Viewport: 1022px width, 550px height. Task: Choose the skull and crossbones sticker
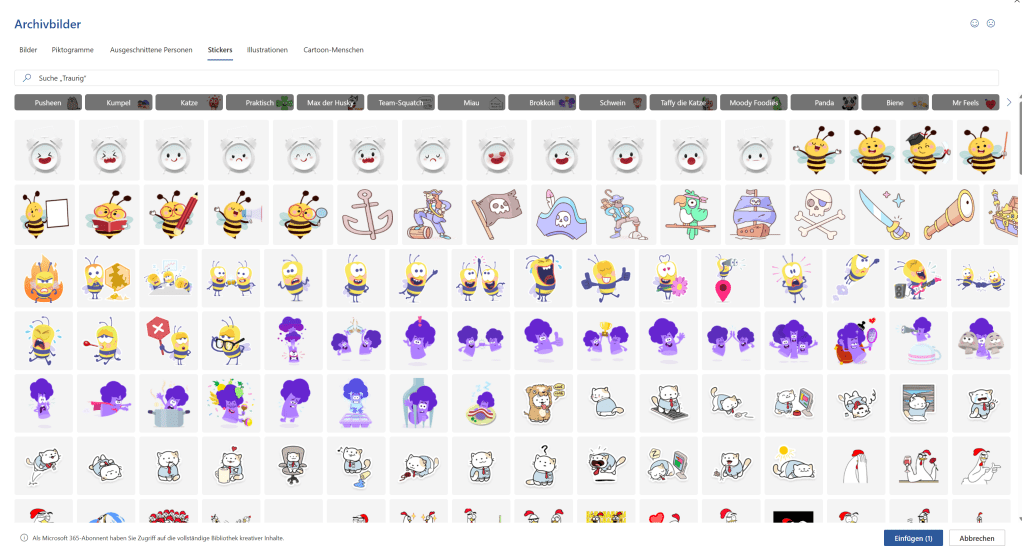pyautogui.click(x=819, y=212)
